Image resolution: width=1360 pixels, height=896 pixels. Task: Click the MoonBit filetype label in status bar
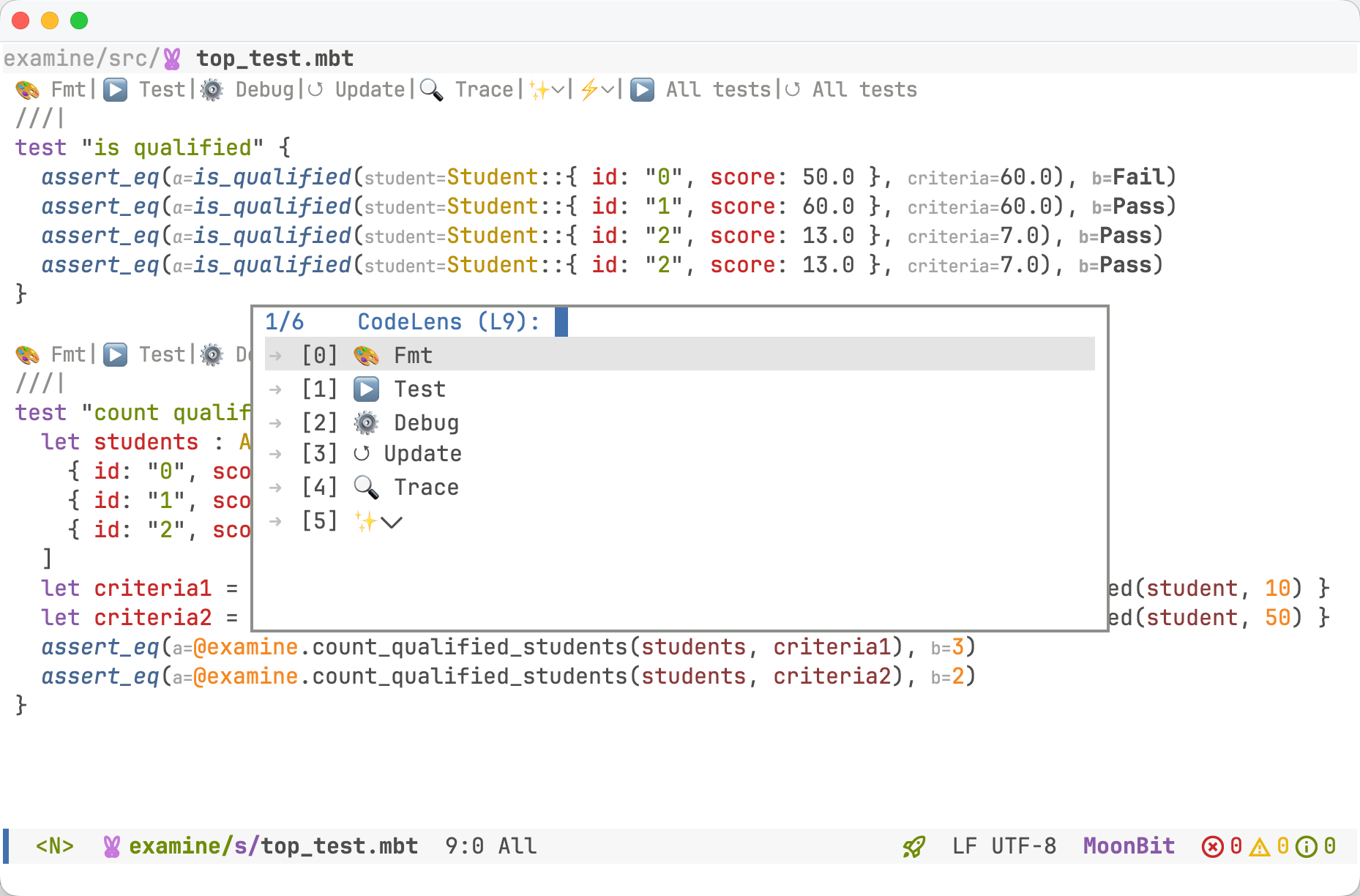(x=1129, y=846)
